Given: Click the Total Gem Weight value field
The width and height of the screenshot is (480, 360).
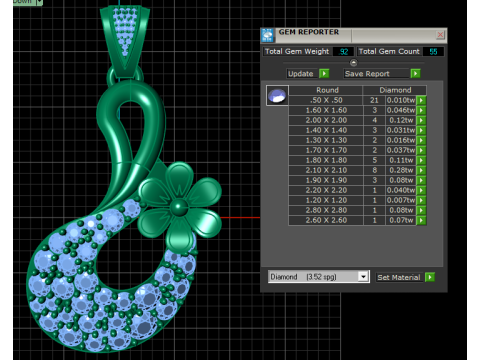Looking at the screenshot, I should (343, 52).
